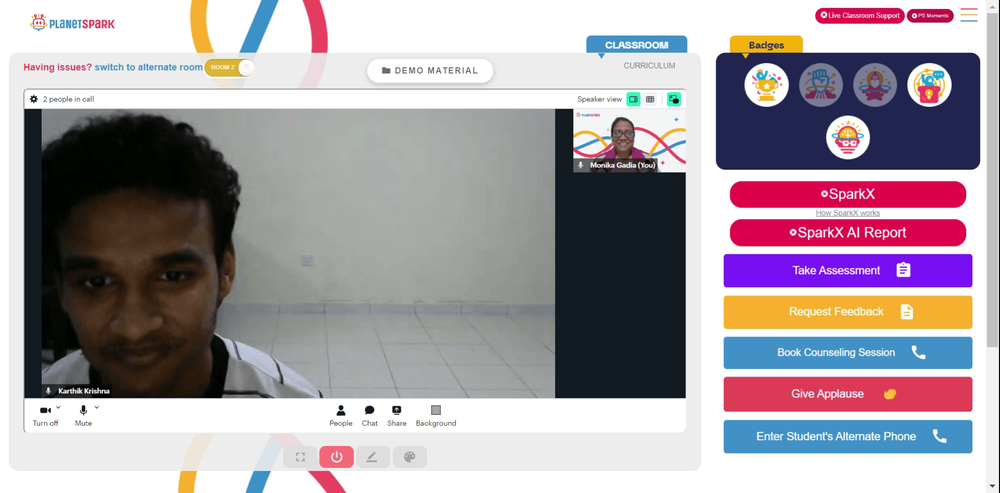Open the Demo Material folder button
This screenshot has height=493, width=1000.
(x=430, y=71)
